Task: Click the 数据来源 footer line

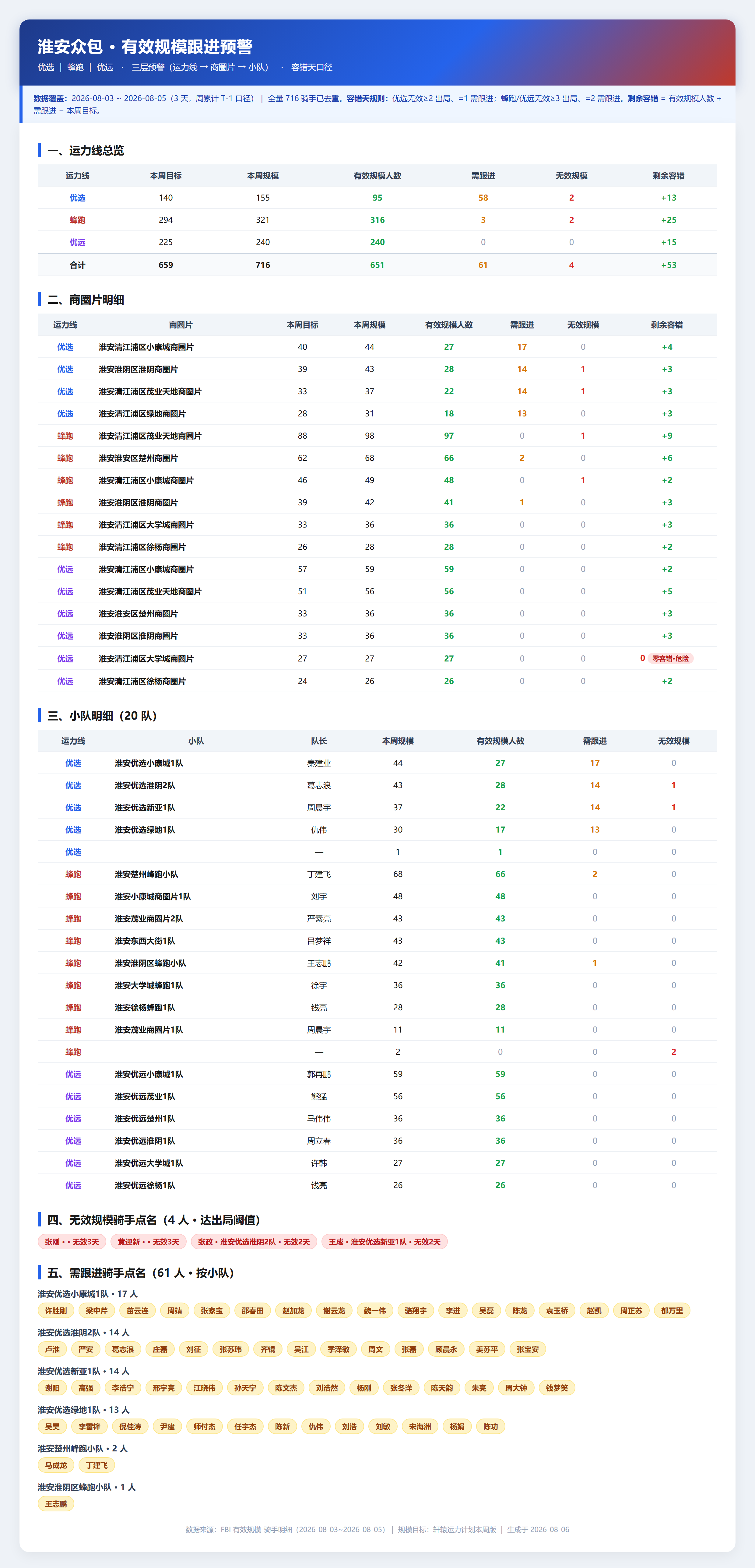Action: (377, 1530)
